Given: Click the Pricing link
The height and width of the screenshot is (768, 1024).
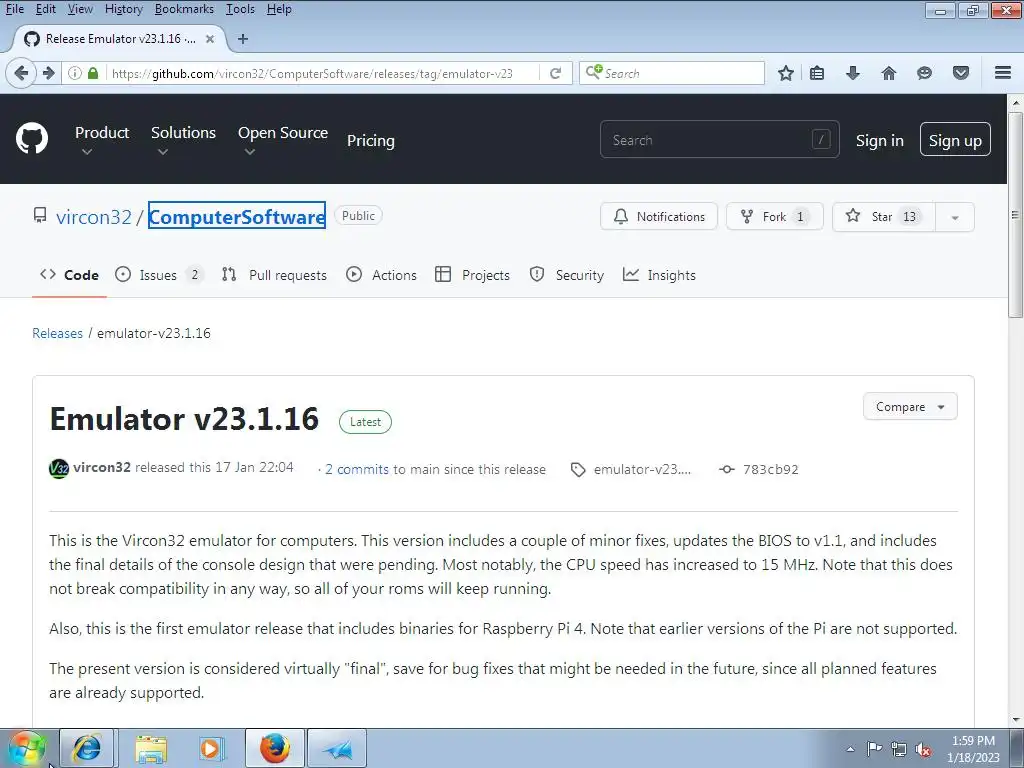Looking at the screenshot, I should pos(370,140).
